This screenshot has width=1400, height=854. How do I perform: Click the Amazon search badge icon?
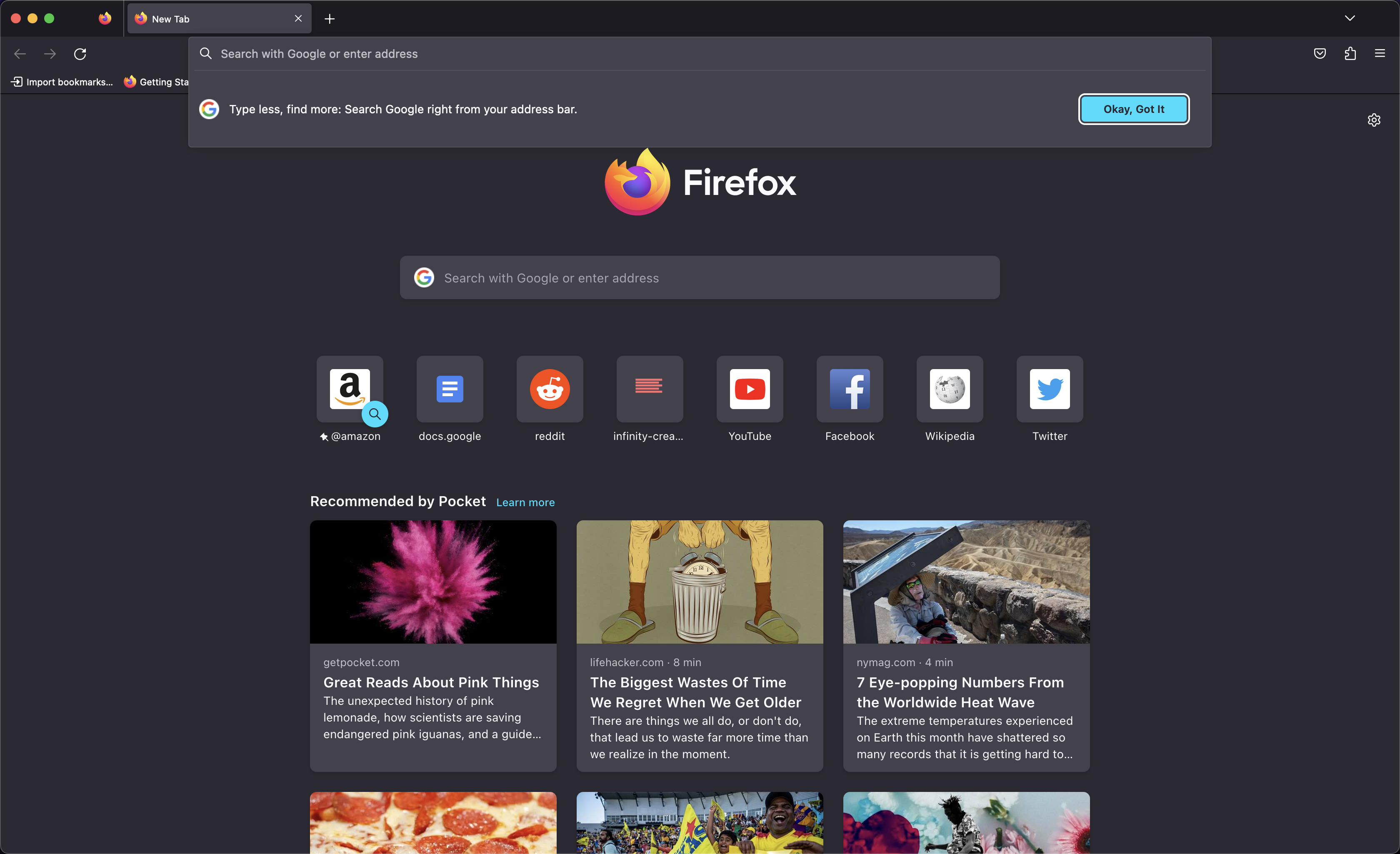375,414
